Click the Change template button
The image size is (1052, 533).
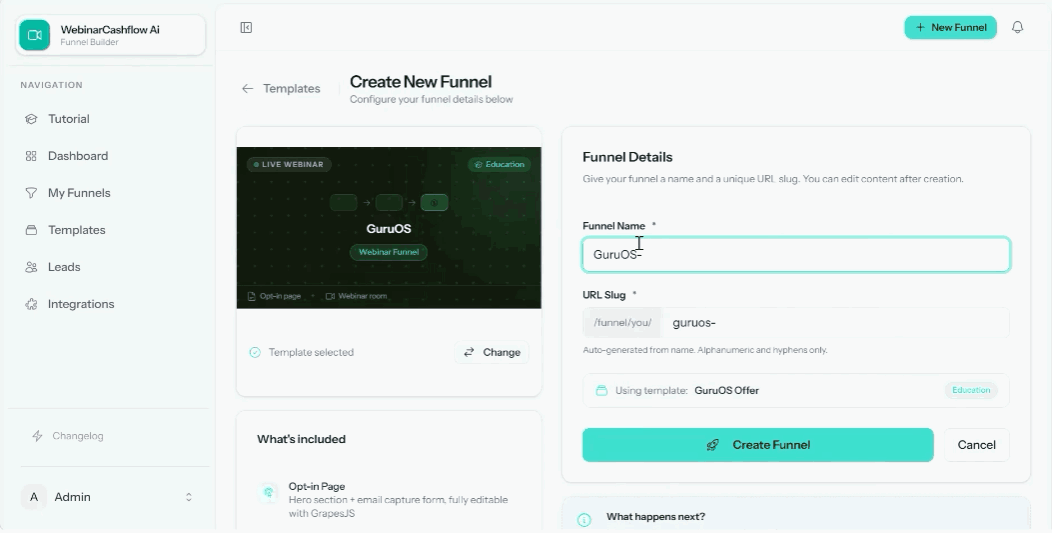coord(492,352)
